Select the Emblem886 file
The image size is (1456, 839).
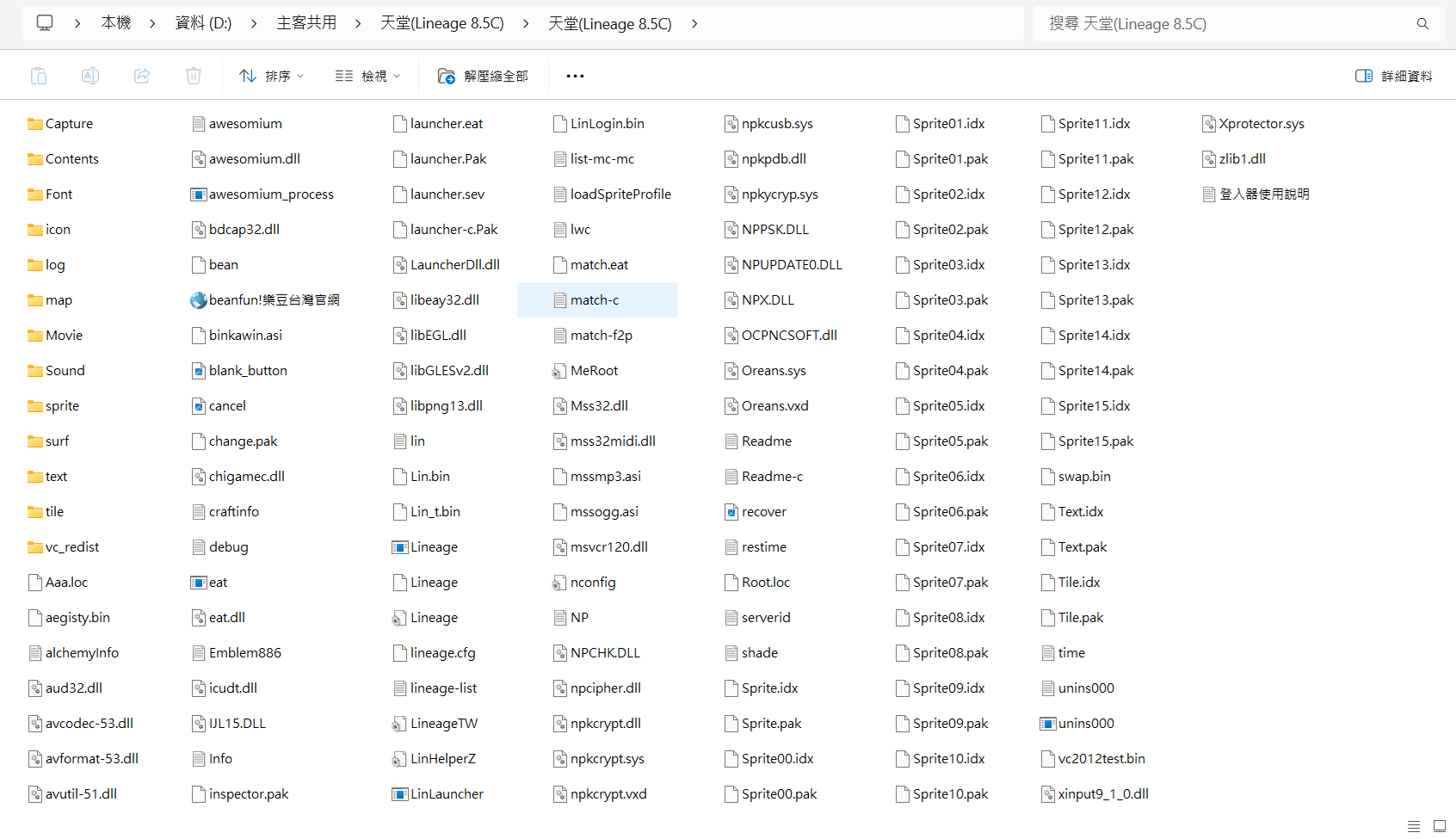pyautogui.click(x=237, y=653)
